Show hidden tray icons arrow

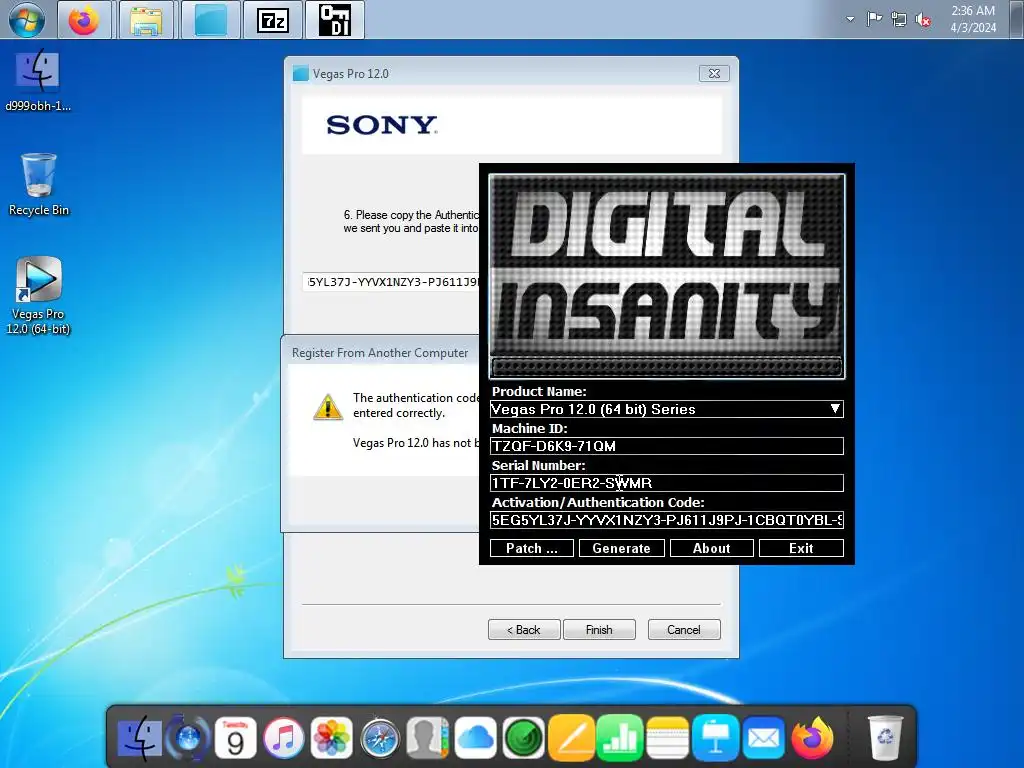click(850, 19)
